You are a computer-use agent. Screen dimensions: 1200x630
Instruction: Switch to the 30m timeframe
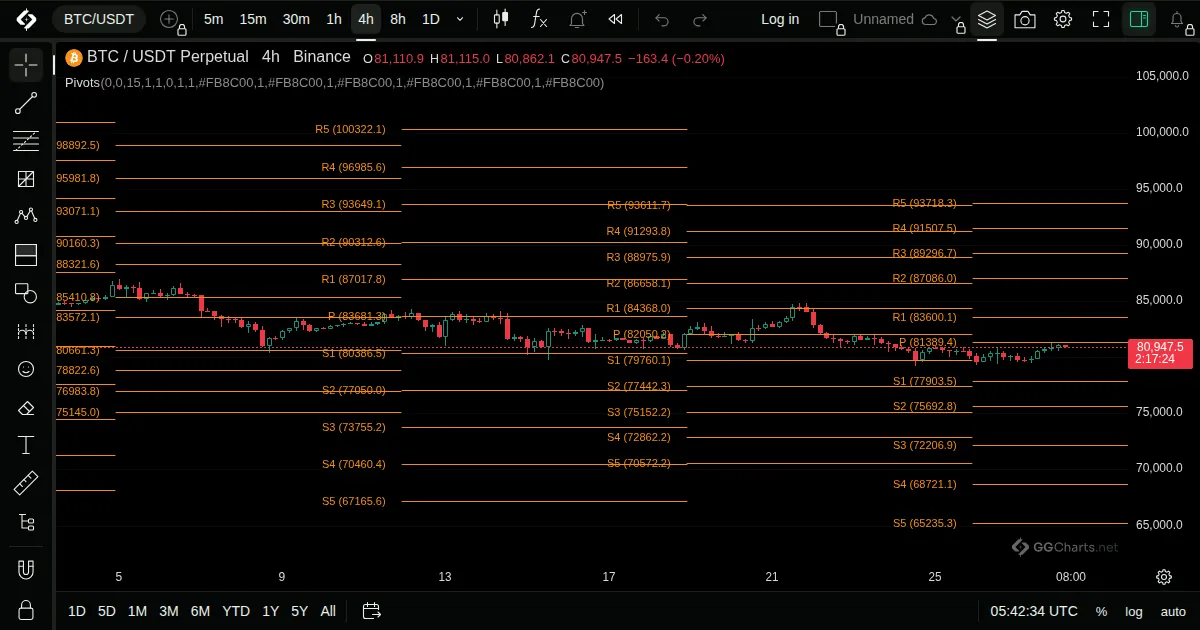tap(296, 19)
